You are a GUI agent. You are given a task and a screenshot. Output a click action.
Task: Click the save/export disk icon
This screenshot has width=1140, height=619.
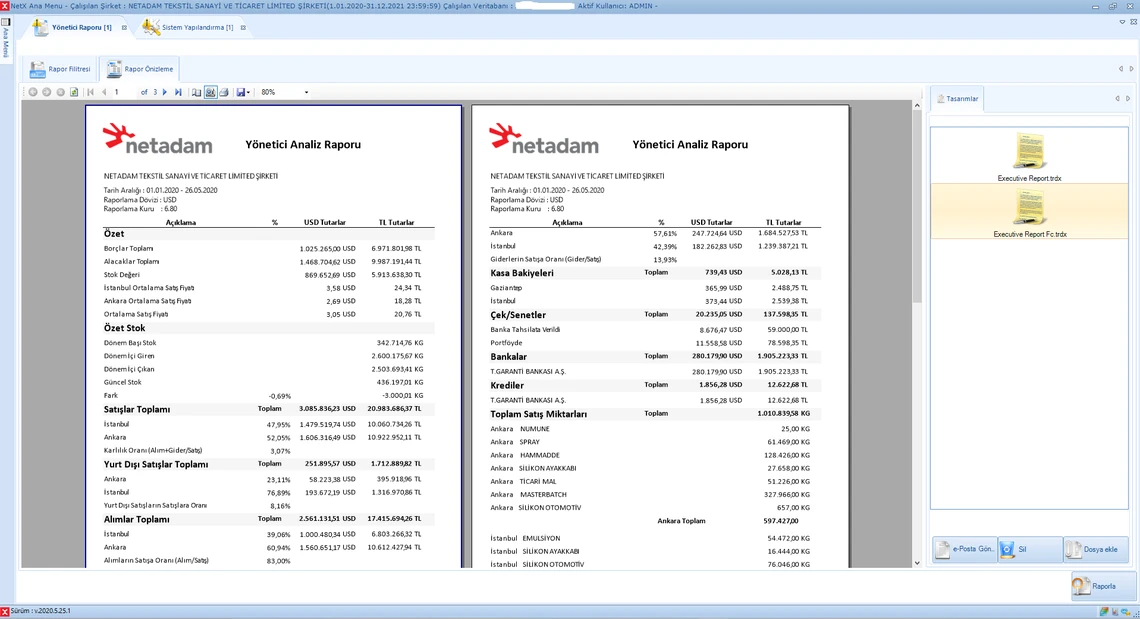(240, 92)
